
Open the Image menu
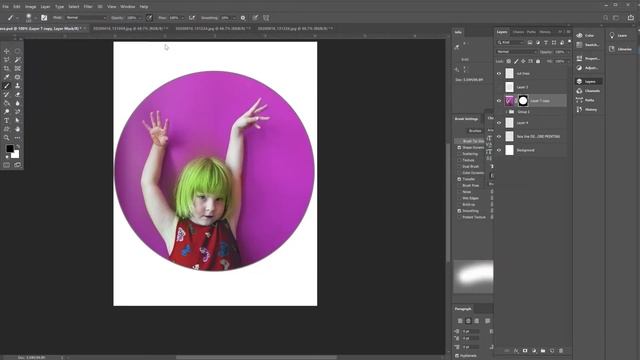click(31, 7)
